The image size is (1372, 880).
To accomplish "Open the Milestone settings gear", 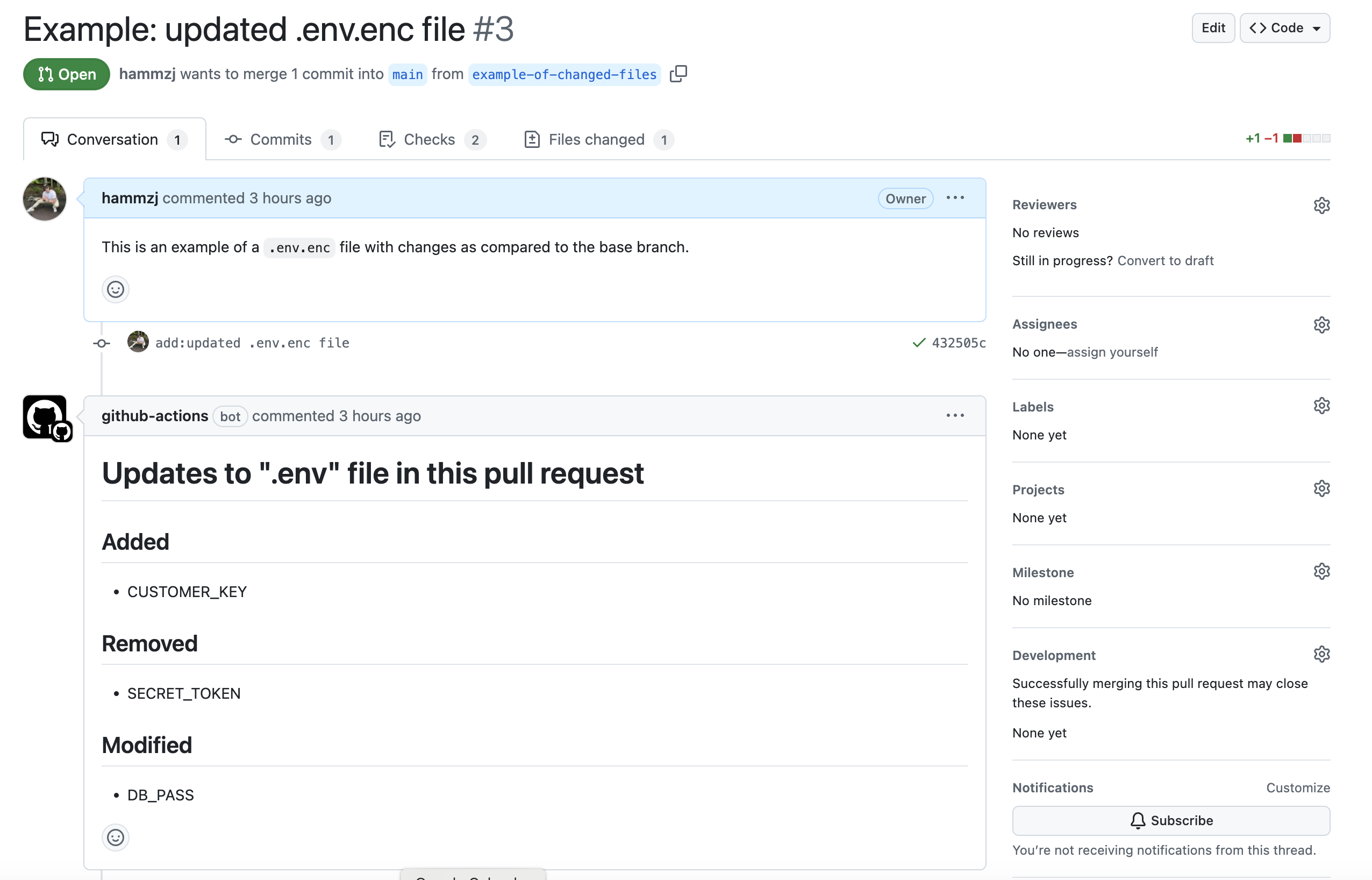I will pyautogui.click(x=1321, y=571).
